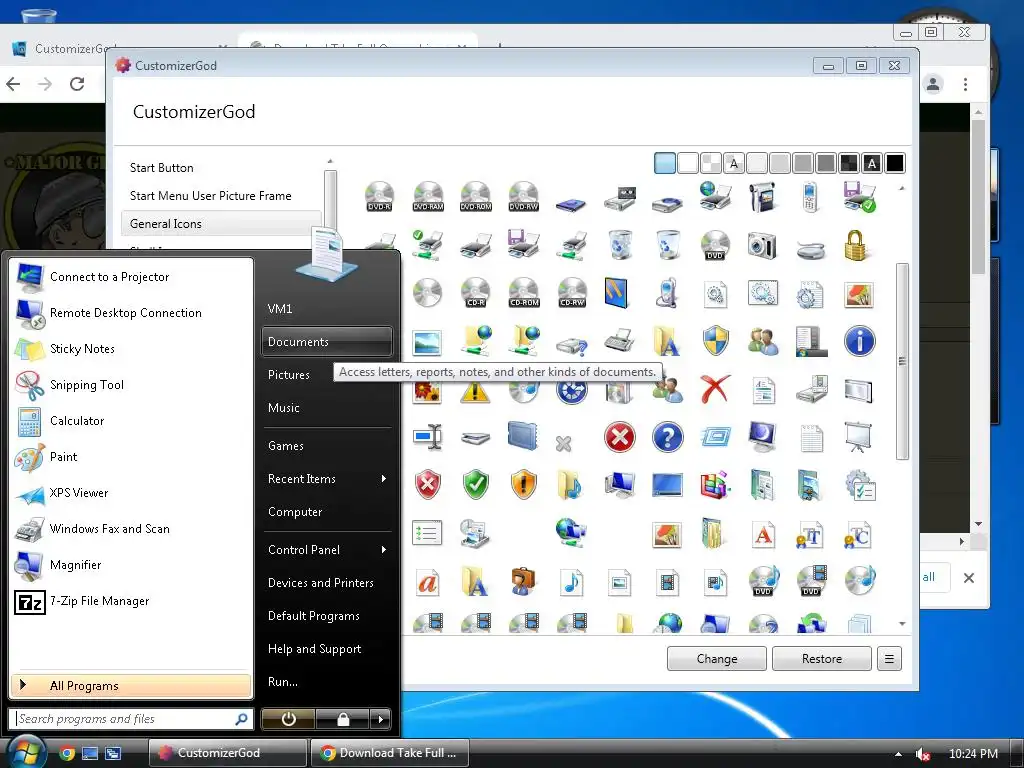Select the CD-ROM disc icon
Viewport: 1024px width, 768px height.
tap(524, 293)
